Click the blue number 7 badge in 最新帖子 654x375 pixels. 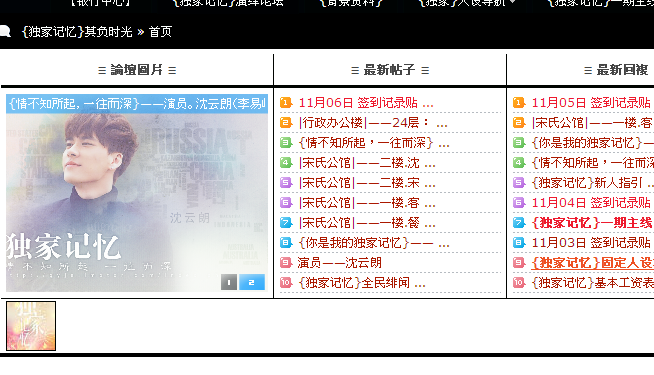coord(286,222)
